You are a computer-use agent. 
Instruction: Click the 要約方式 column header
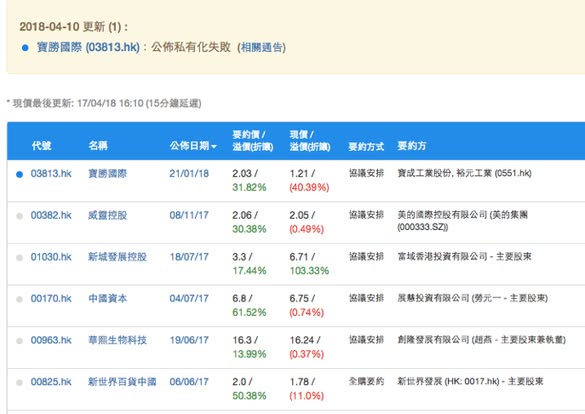click(366, 146)
